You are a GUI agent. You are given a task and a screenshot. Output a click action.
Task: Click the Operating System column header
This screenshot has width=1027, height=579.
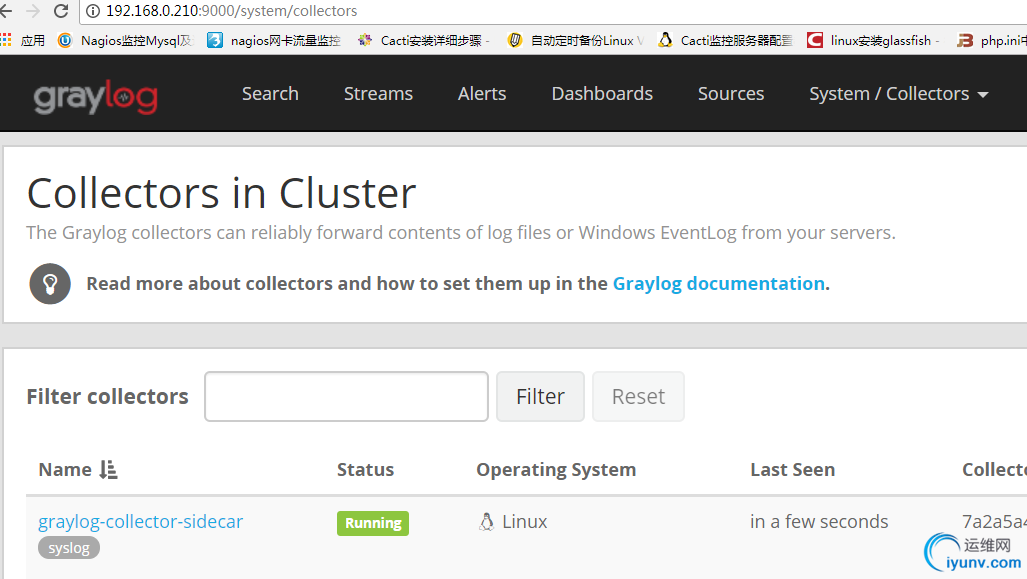click(x=556, y=470)
